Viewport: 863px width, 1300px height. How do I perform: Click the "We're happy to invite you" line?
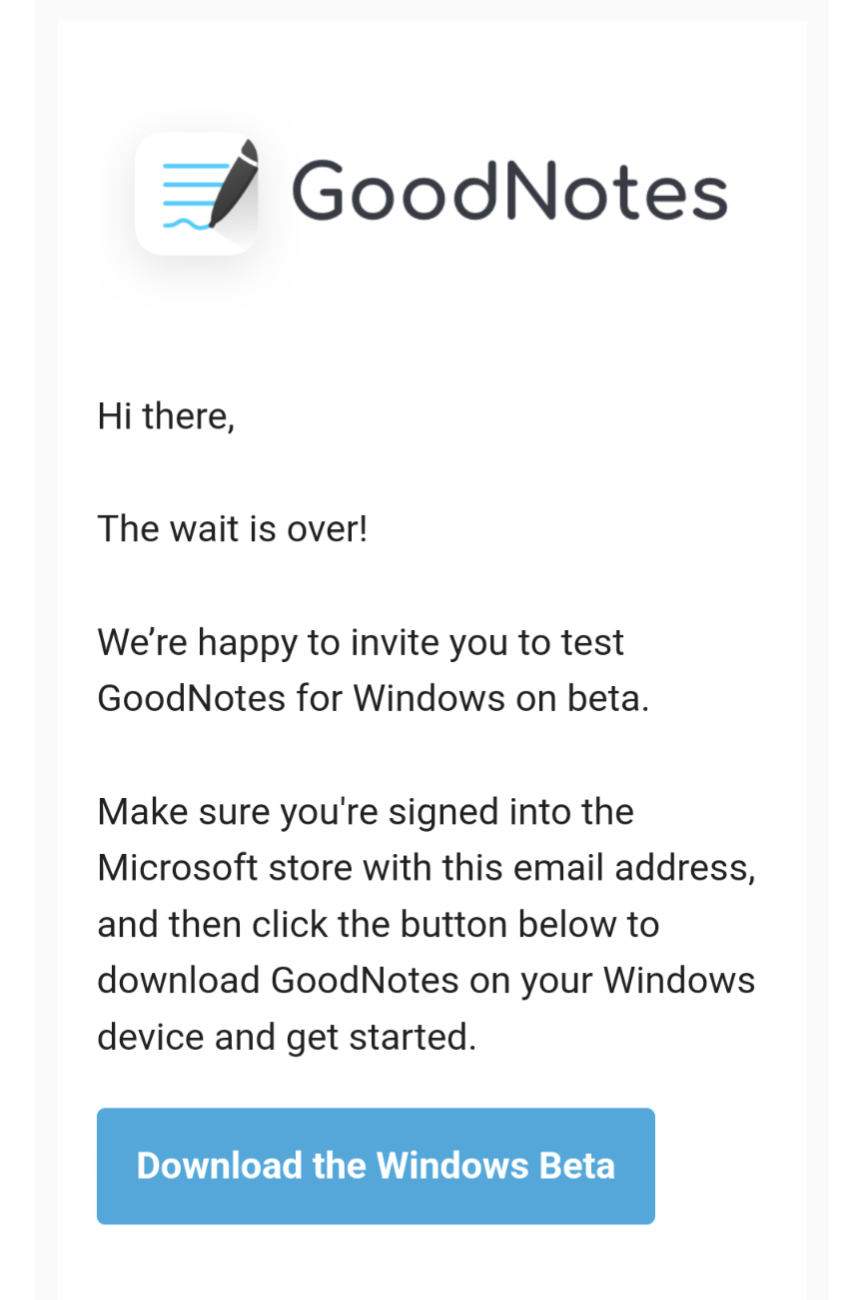click(361, 642)
